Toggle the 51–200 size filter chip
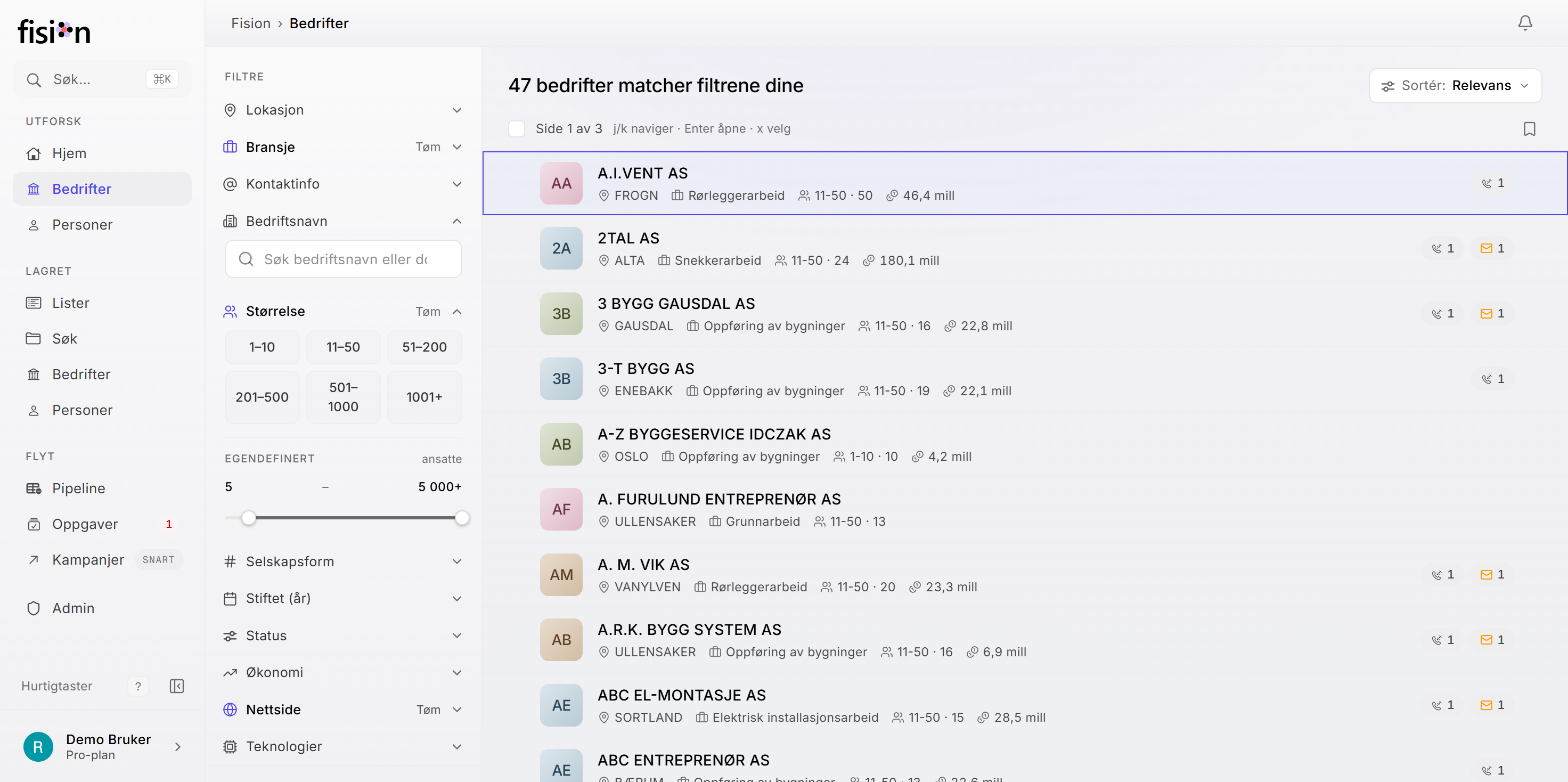 [x=424, y=347]
